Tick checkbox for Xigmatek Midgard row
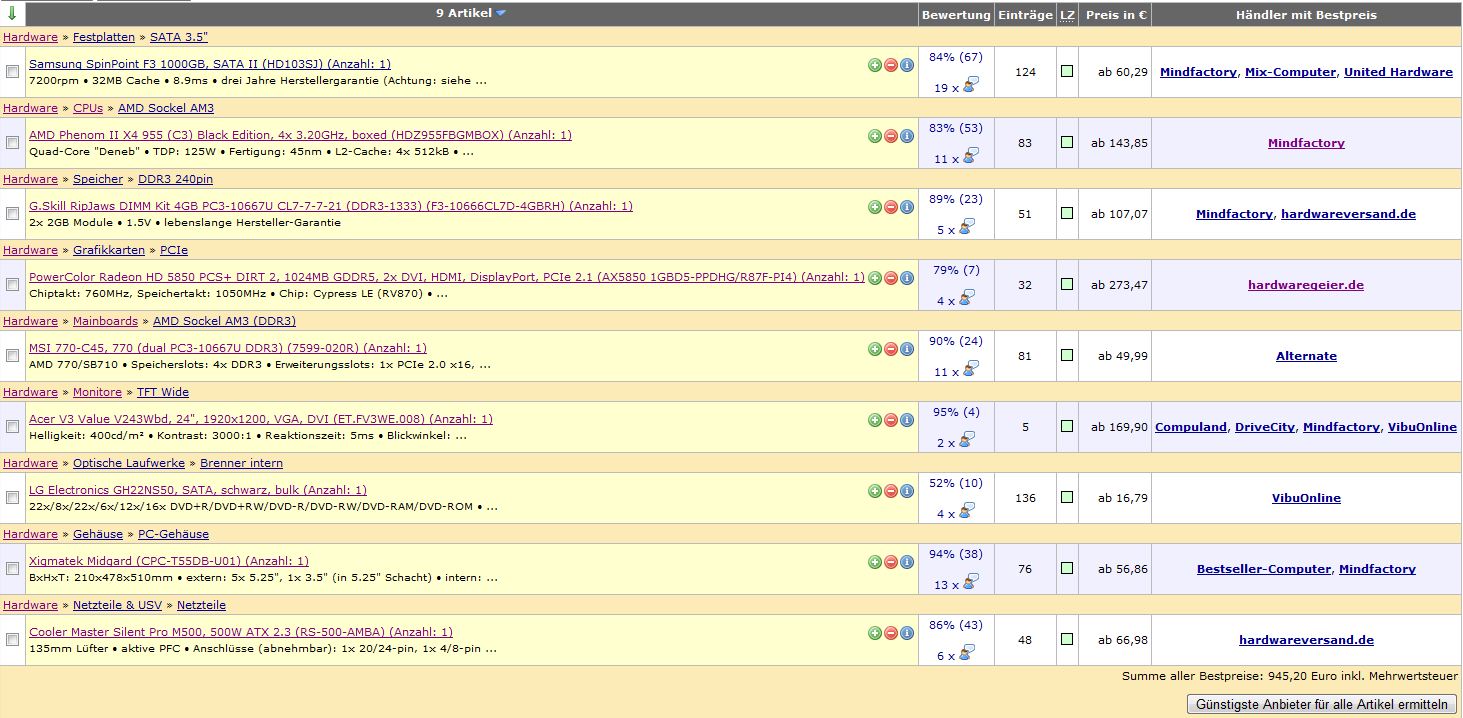This screenshot has height=718, width=1463. pyautogui.click(x=12, y=569)
